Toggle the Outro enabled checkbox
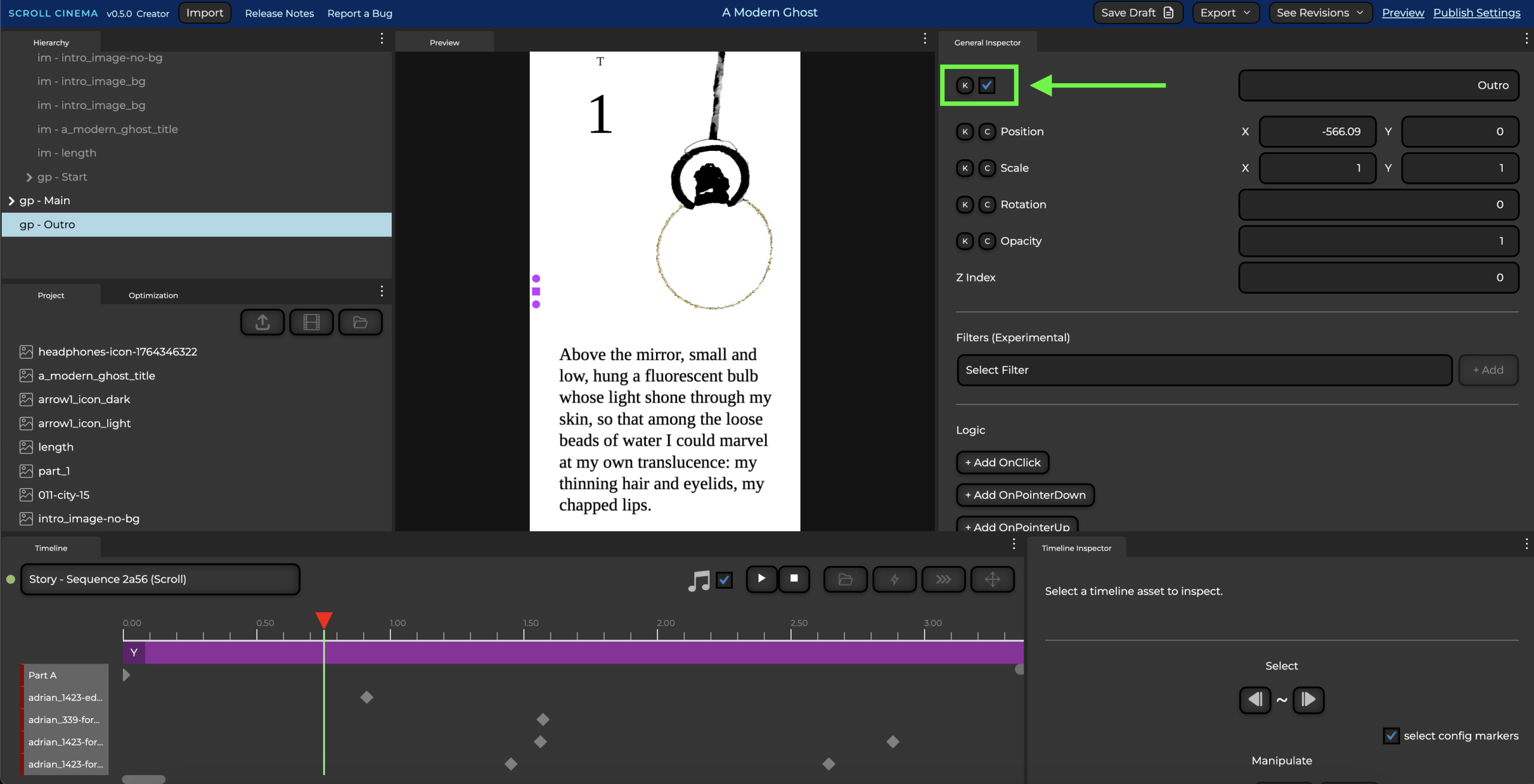This screenshot has height=784, width=1534. (987, 86)
